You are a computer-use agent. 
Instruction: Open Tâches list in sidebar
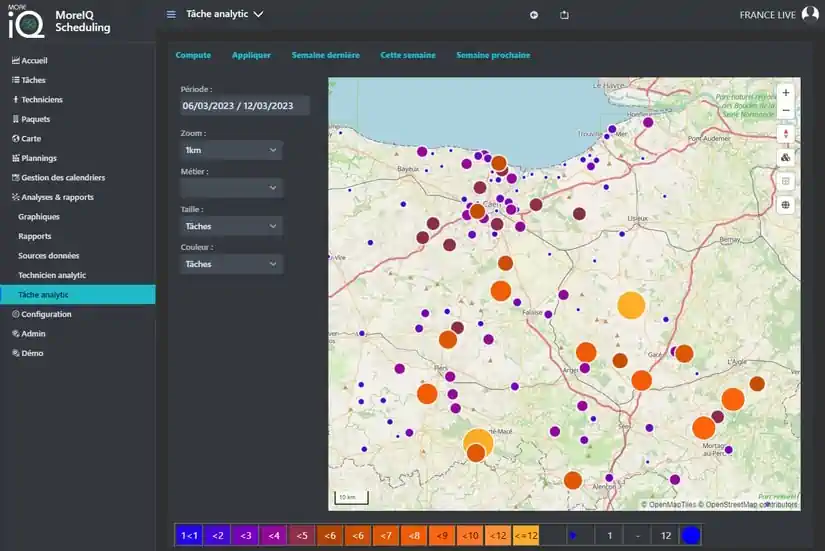(x=28, y=80)
